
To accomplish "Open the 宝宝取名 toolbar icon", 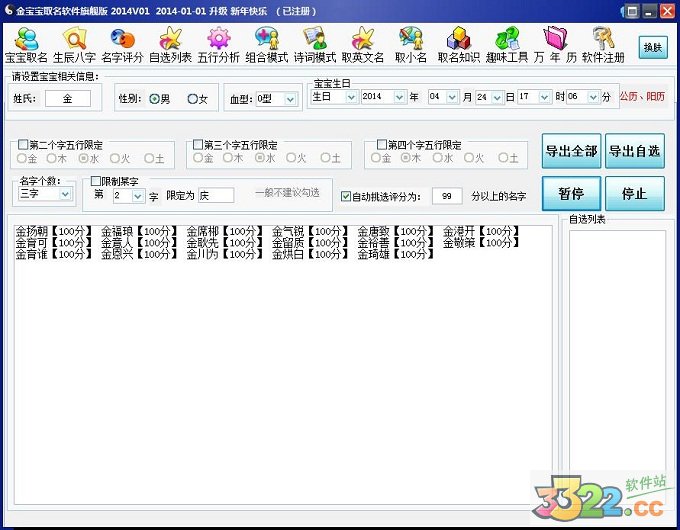I will pos(26,44).
